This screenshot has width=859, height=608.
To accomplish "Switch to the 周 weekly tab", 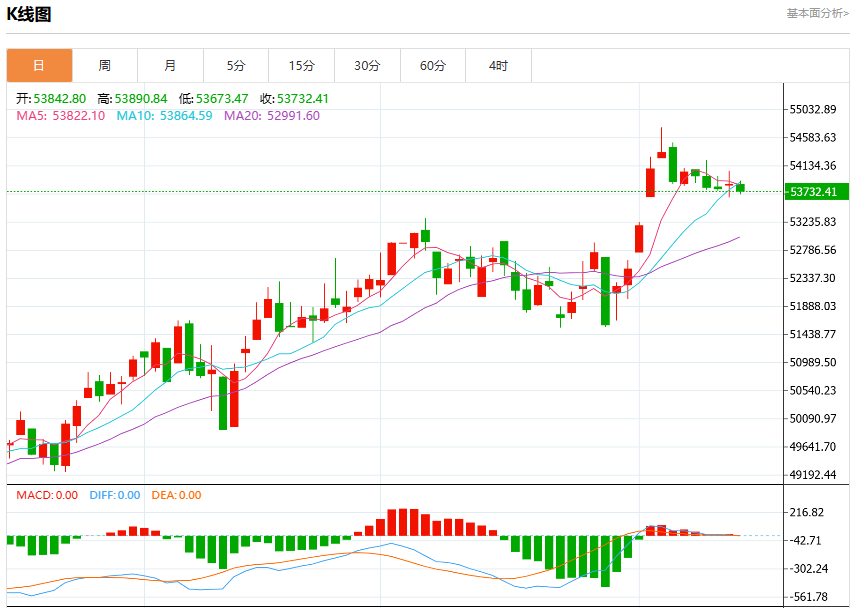I will (105, 66).
